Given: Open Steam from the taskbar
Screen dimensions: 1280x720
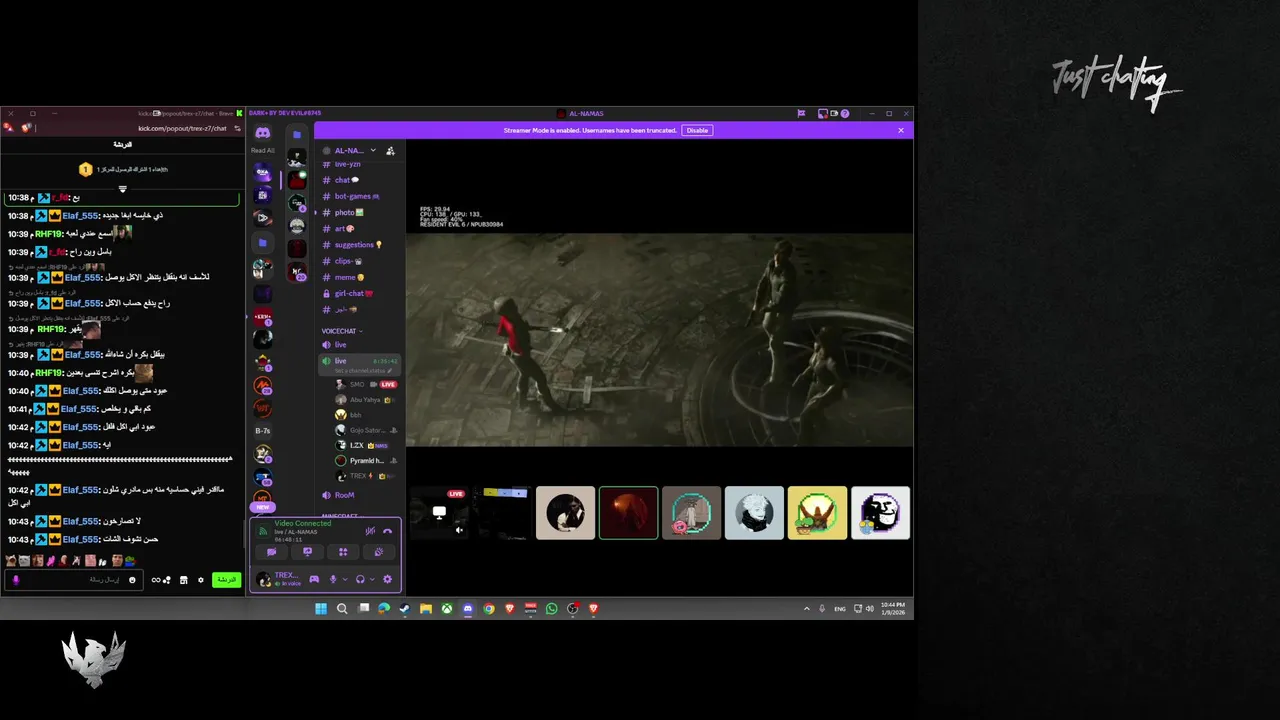Looking at the screenshot, I should pyautogui.click(x=405, y=608).
